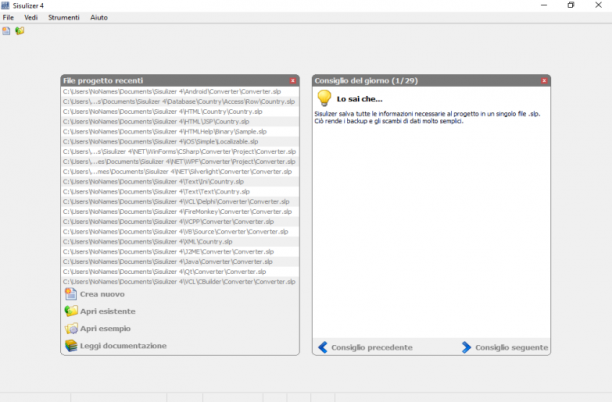612x402 pixels.
Task: Go to Consiglio precedente
Action: click(x=372, y=347)
